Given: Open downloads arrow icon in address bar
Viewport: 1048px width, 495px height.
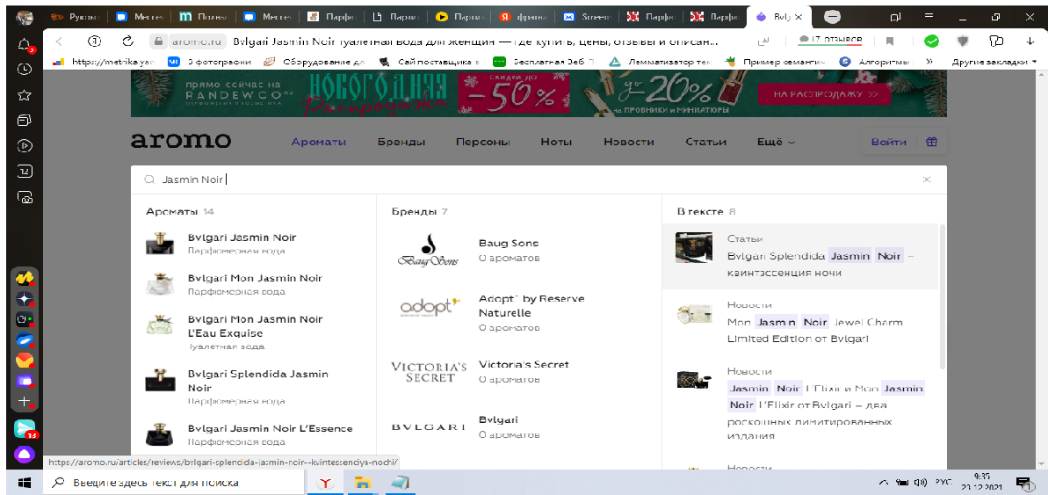Looking at the screenshot, I should (x=1030, y=41).
